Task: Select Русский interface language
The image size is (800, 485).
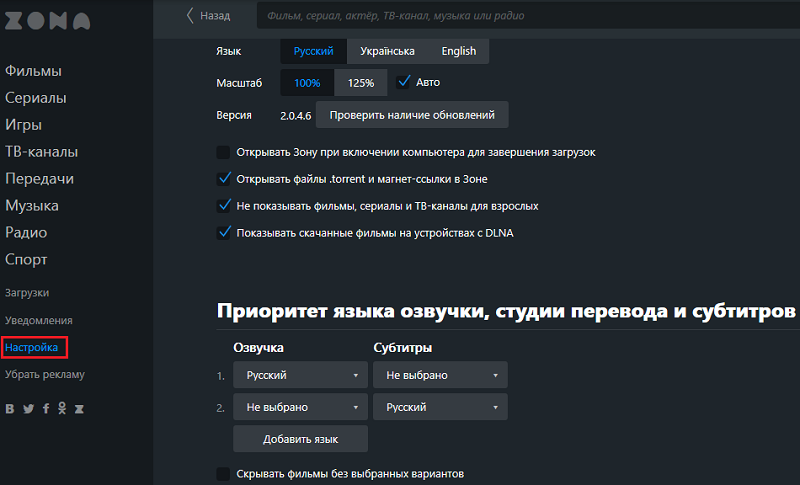Action: [313, 51]
